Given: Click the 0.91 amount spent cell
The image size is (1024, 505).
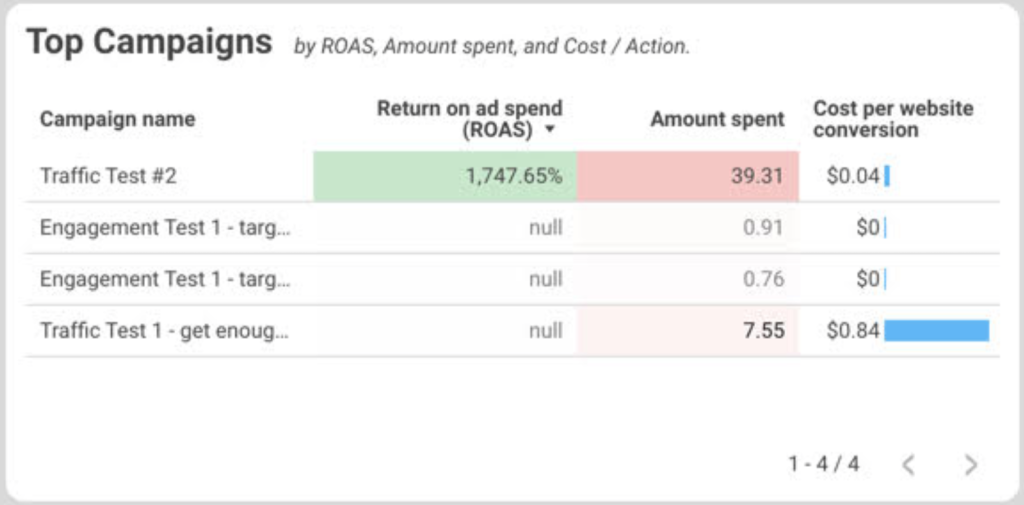Looking at the screenshot, I should tap(763, 228).
